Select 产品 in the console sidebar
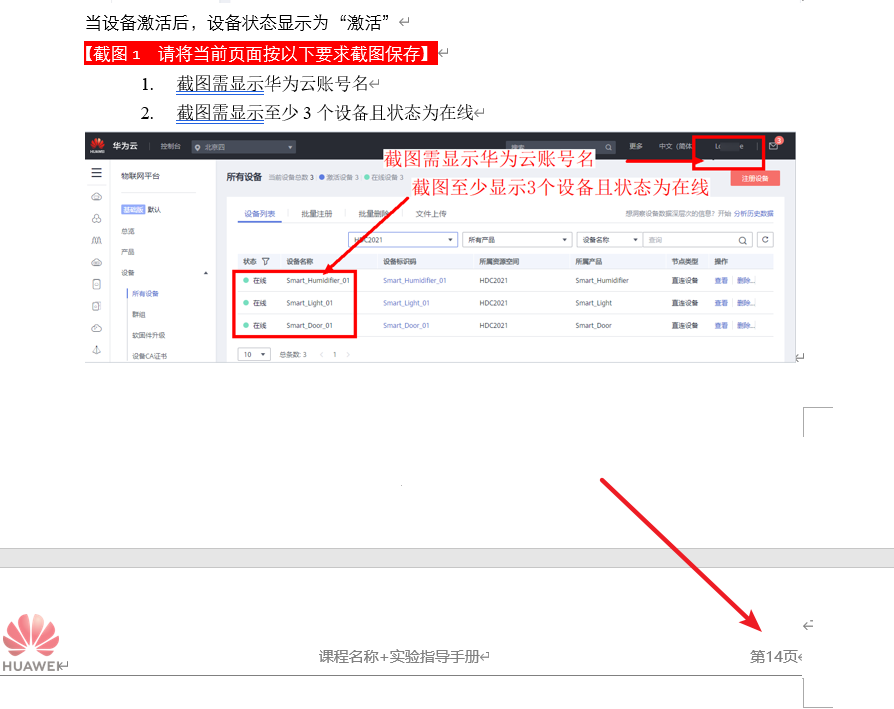 click(x=128, y=252)
